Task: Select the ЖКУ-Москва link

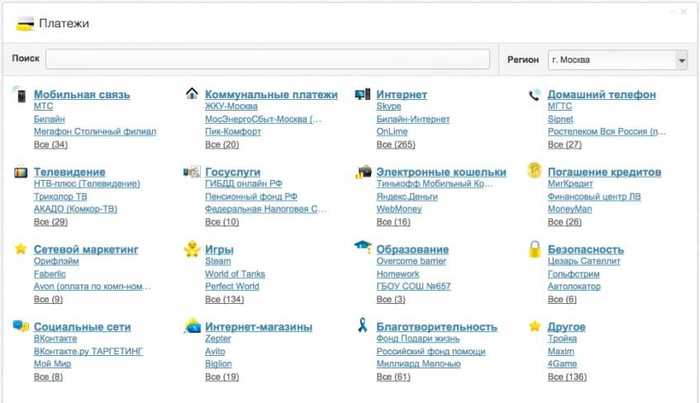Action: point(231,106)
